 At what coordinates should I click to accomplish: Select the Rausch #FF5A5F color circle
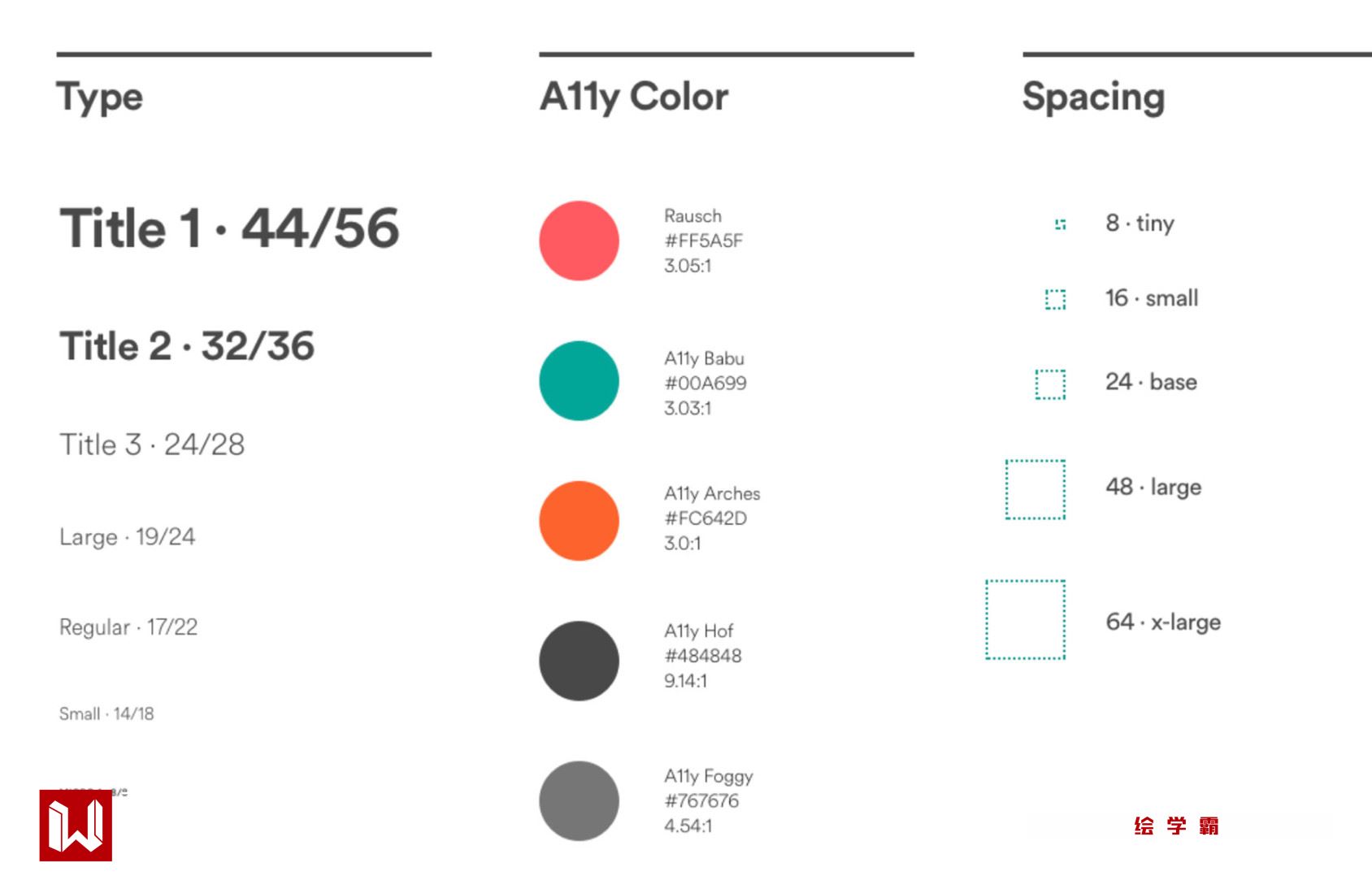[579, 241]
